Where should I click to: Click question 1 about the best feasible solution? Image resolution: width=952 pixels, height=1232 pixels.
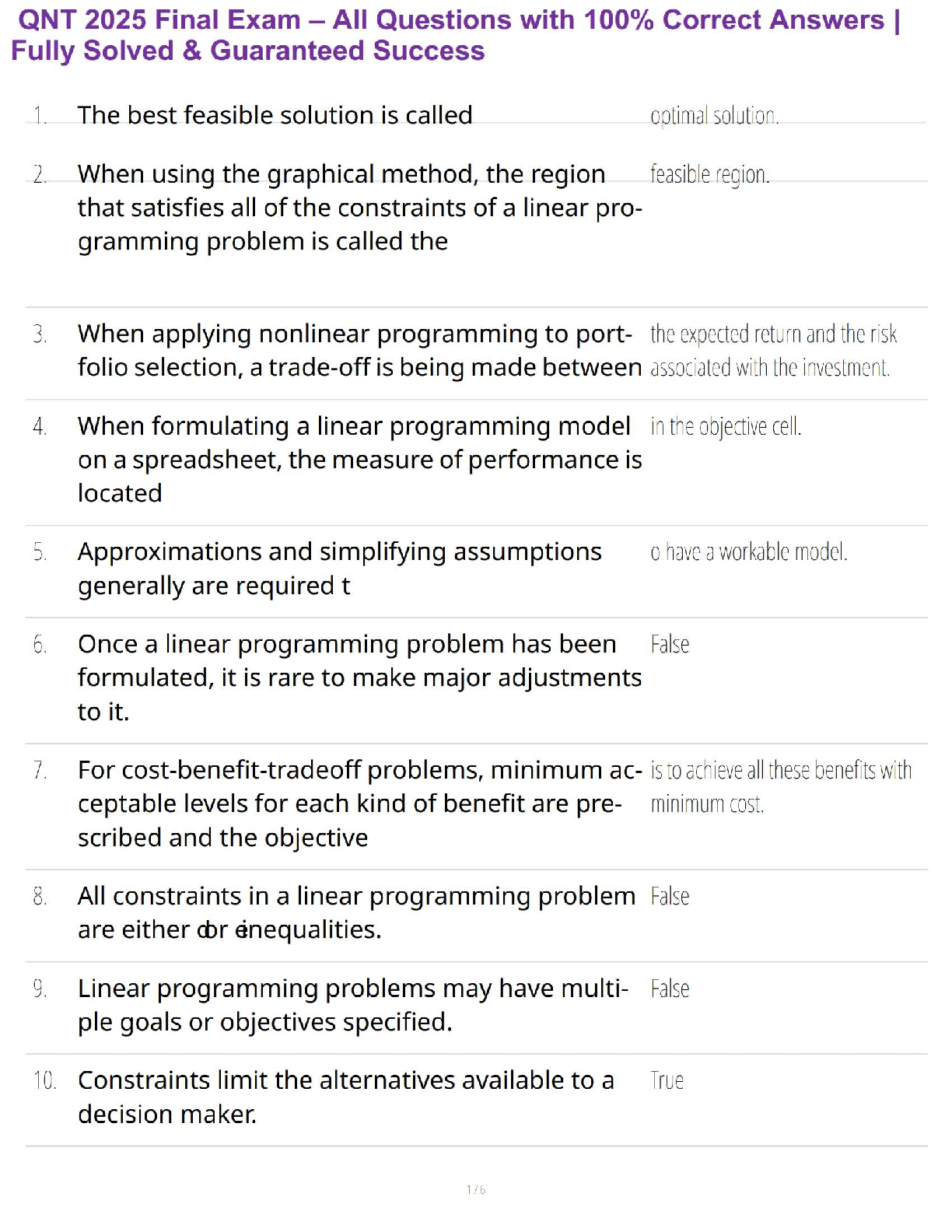(275, 115)
